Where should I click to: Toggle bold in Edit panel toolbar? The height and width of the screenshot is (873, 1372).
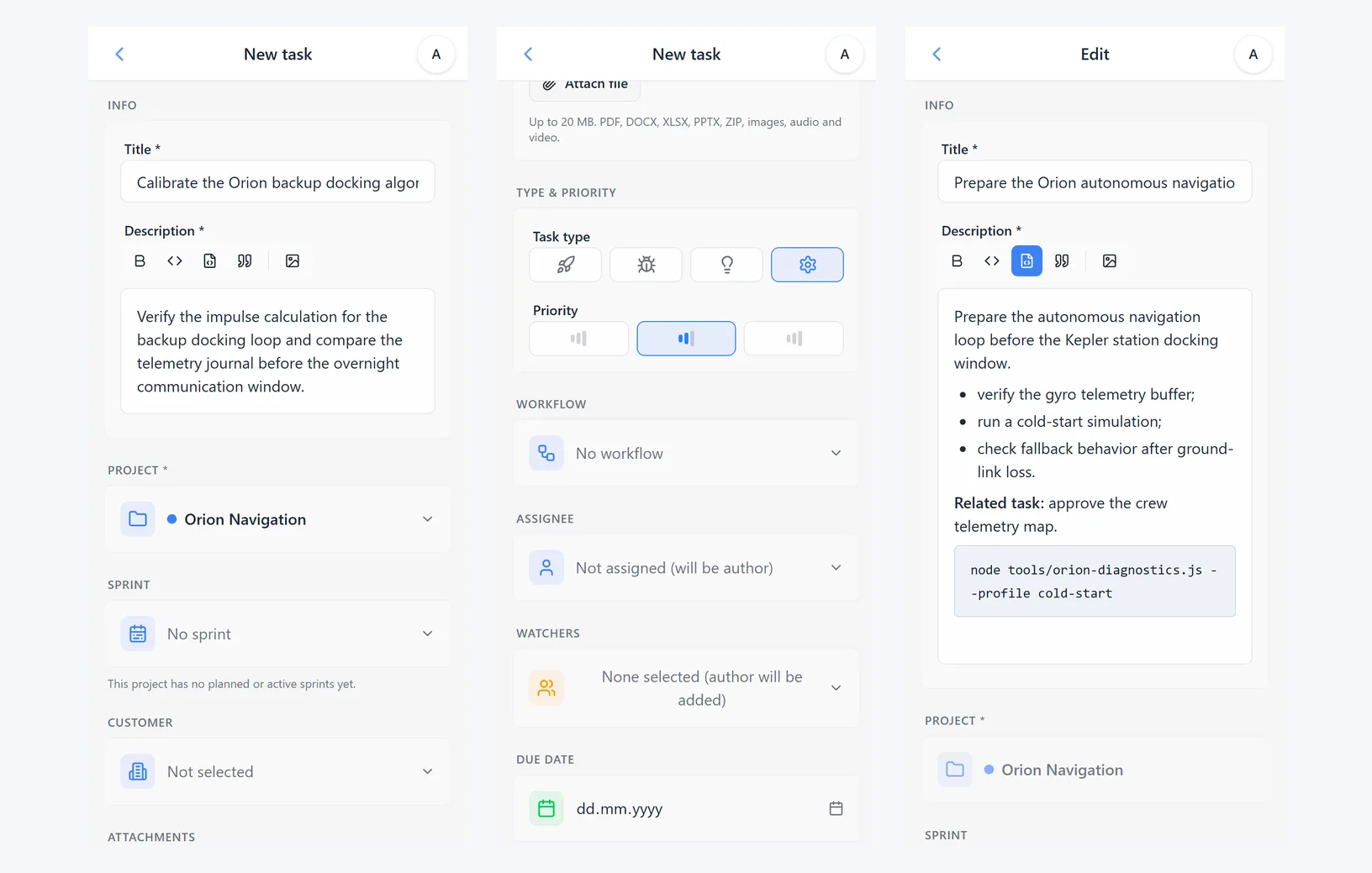pos(957,261)
